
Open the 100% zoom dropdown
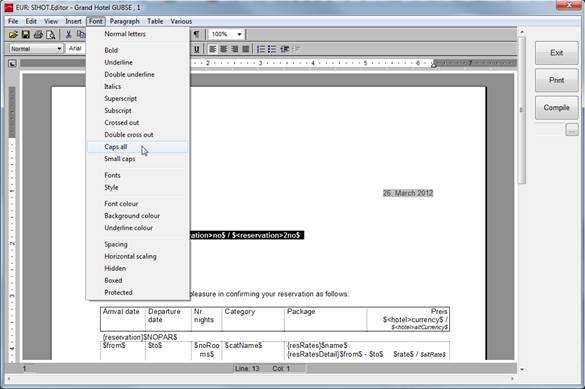point(226,34)
